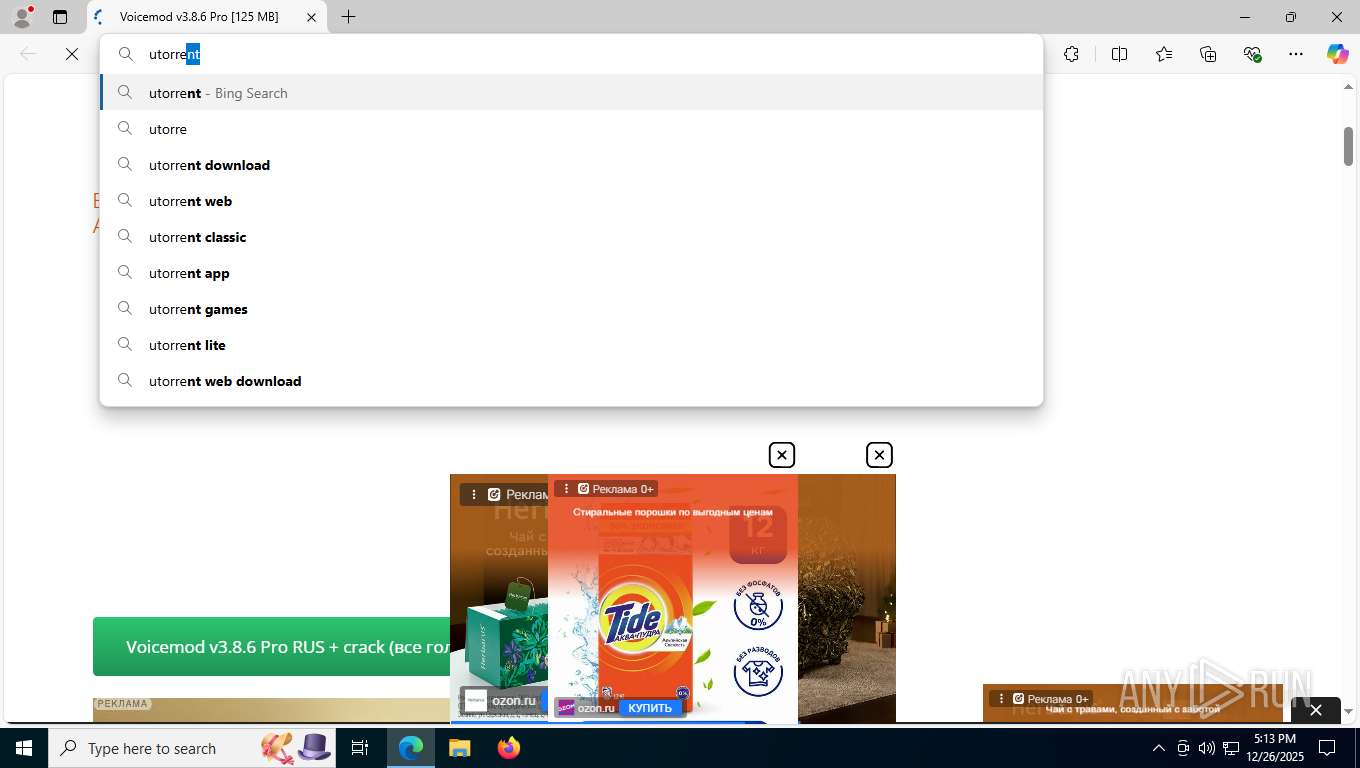The width and height of the screenshot is (1360, 768).
Task: Open Settings and more ellipsis menu
Action: pyautogui.click(x=1296, y=54)
